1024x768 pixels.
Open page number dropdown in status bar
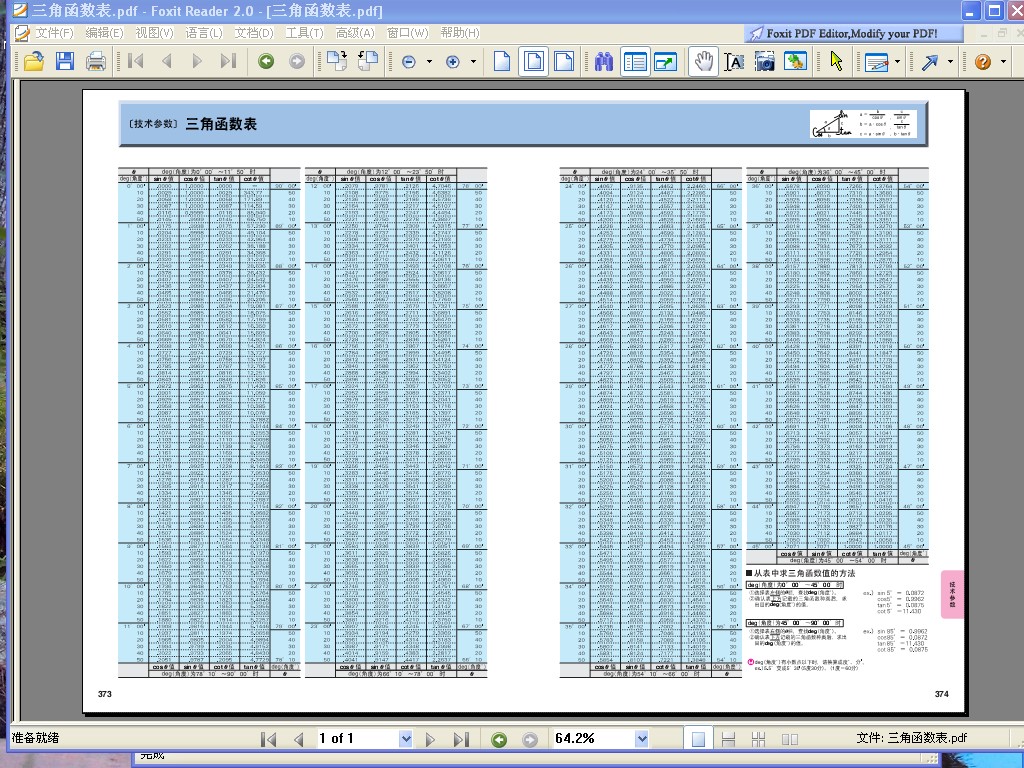pyautogui.click(x=406, y=739)
